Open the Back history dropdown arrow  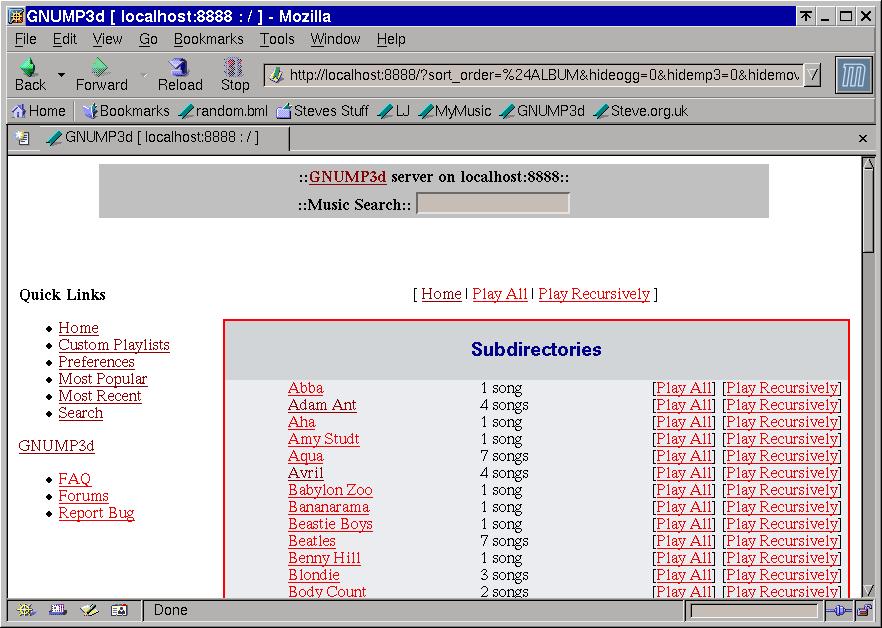point(61,74)
